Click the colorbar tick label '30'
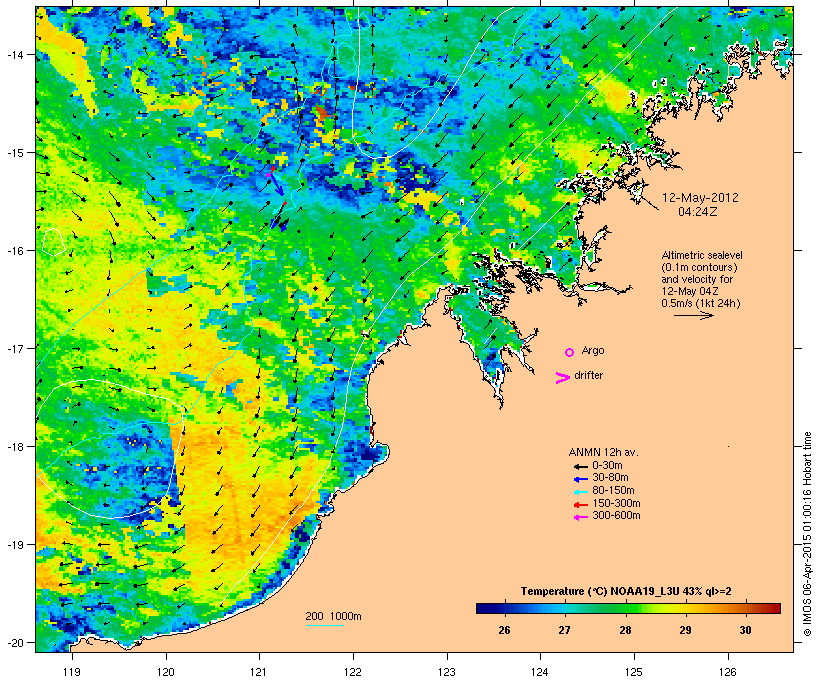820x680 pixels. 746,630
